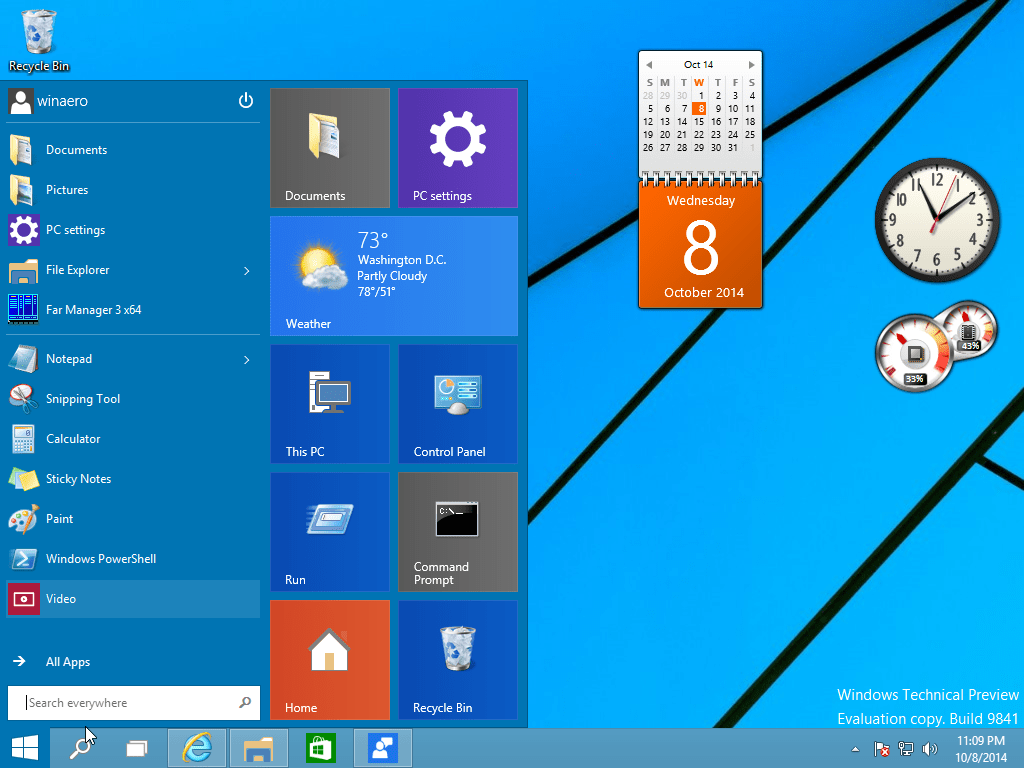Click the Control Panel tile

click(x=457, y=404)
